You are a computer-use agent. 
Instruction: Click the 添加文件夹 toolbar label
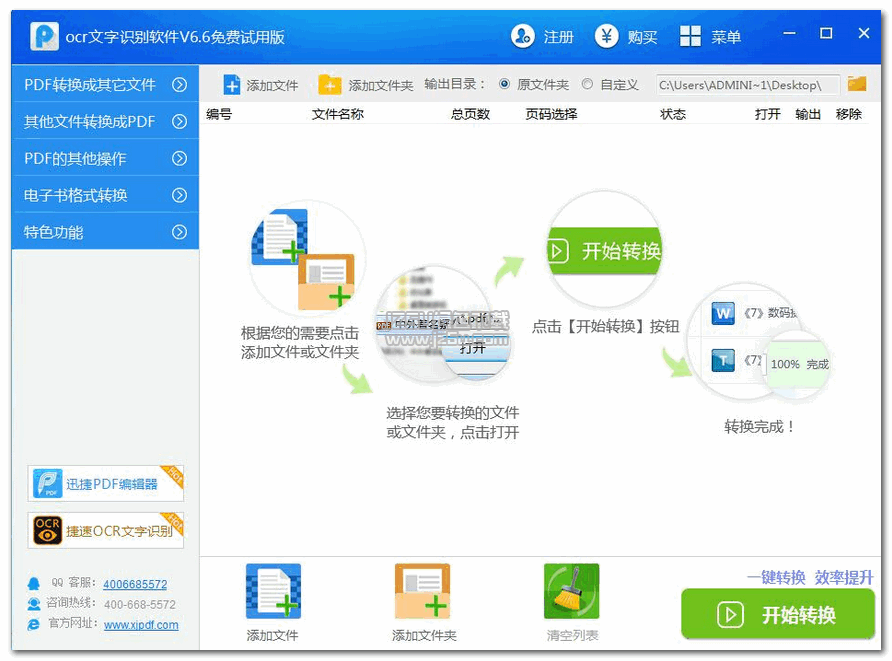click(381, 85)
